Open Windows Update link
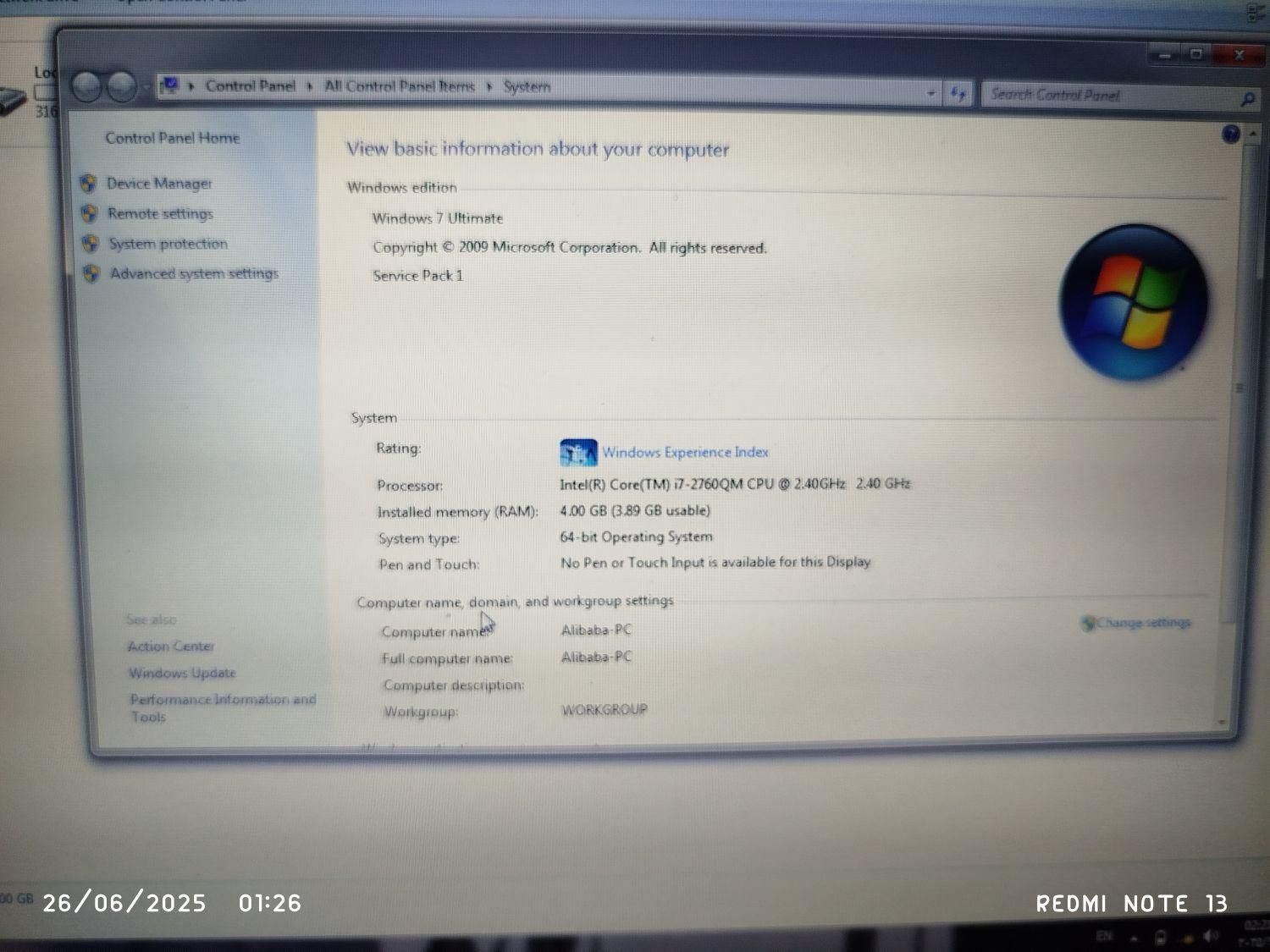 tap(182, 674)
